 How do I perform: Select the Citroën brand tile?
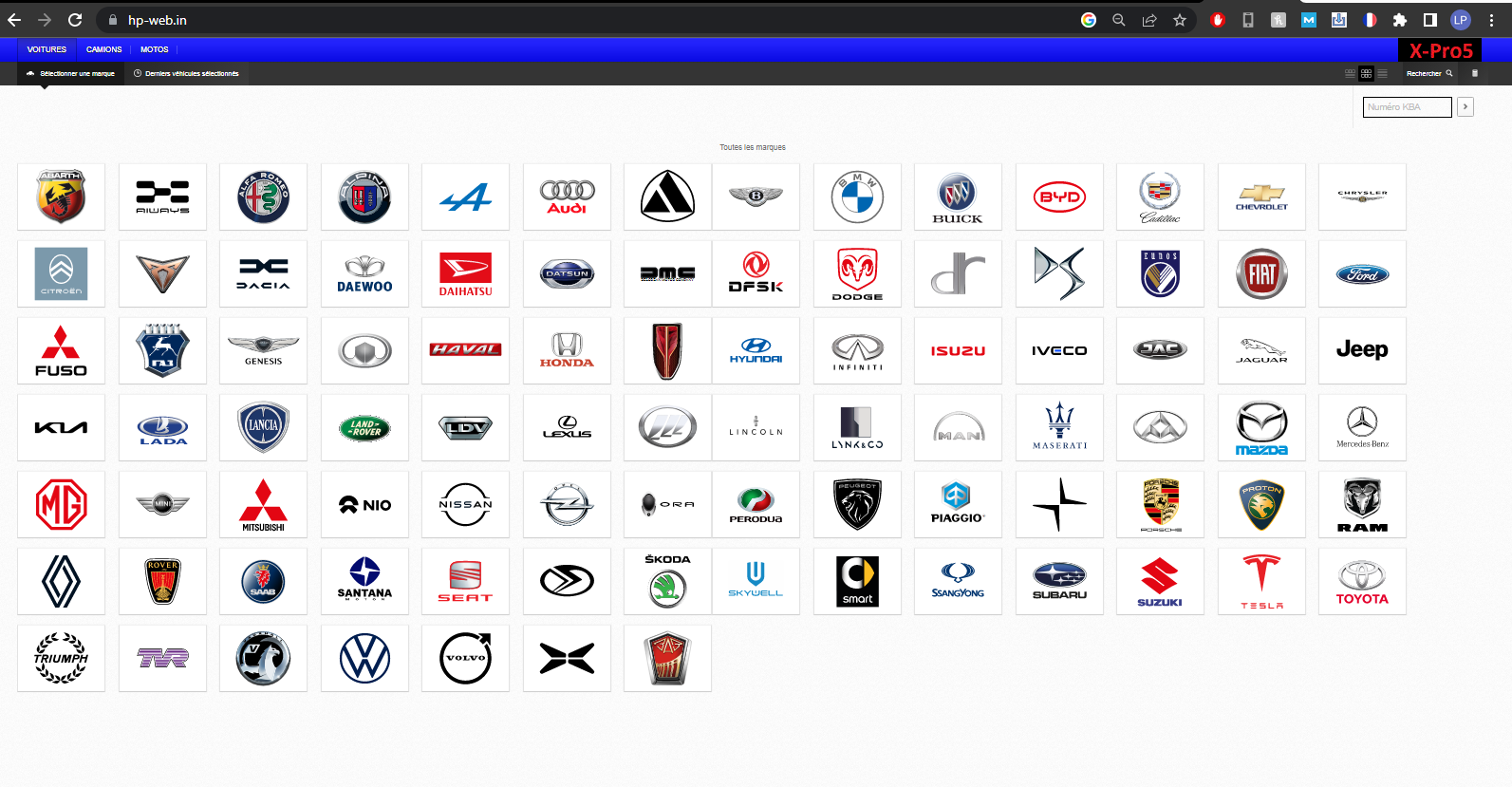pyautogui.click(x=61, y=273)
